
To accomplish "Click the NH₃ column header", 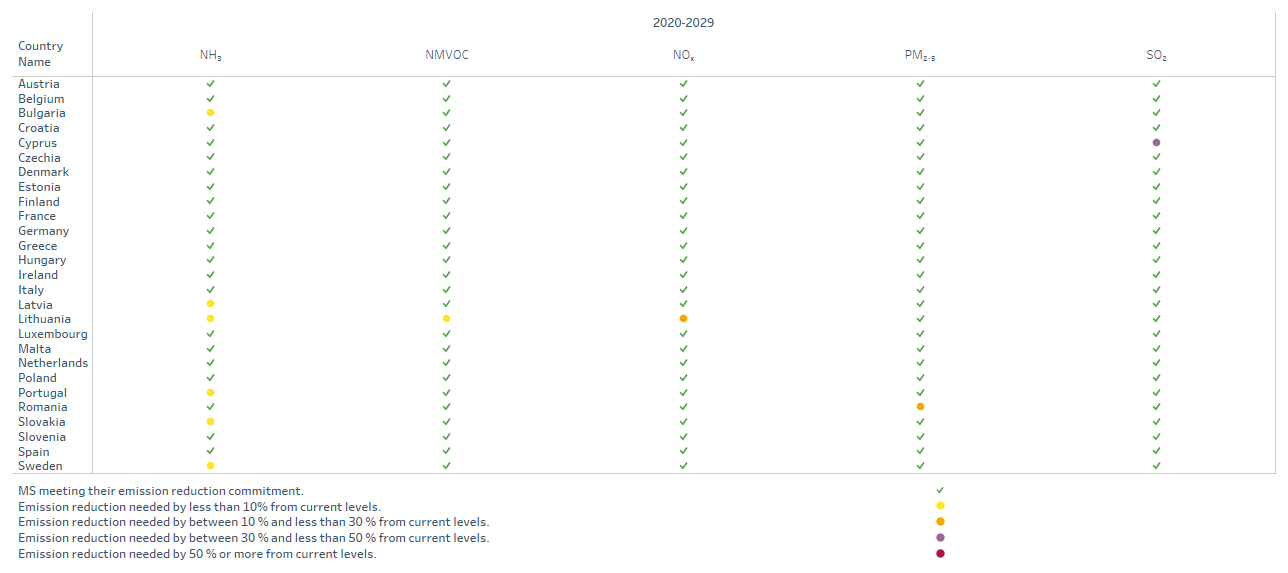I will tap(210, 55).
